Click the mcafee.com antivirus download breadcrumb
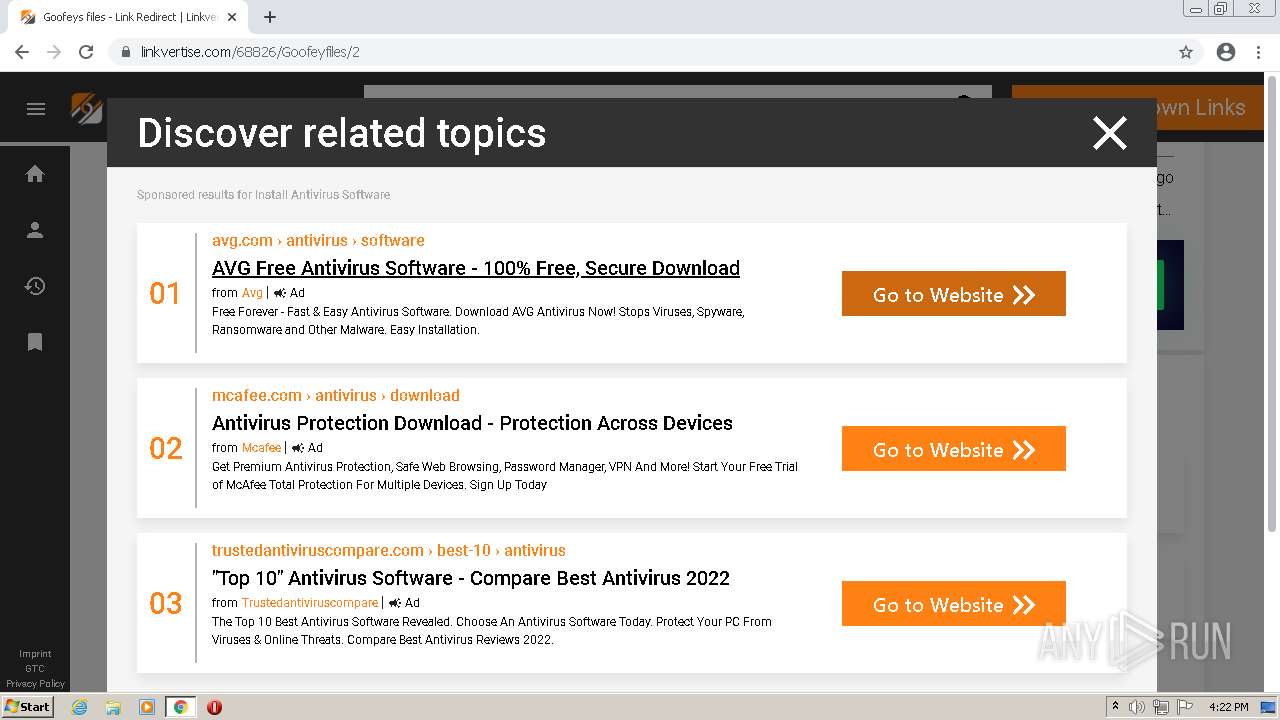Image resolution: width=1280 pixels, height=720 pixels. tap(336, 395)
